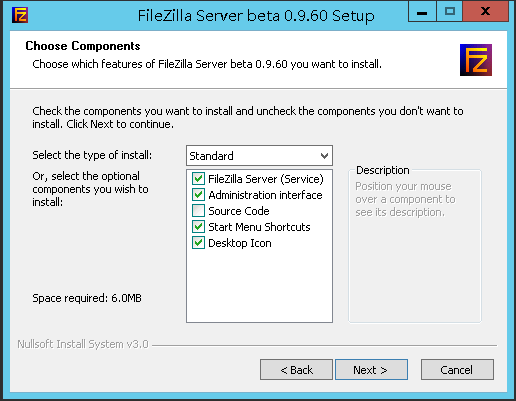516x401 pixels.
Task: Uncheck Start Menu Shortcuts
Action: tap(198, 227)
